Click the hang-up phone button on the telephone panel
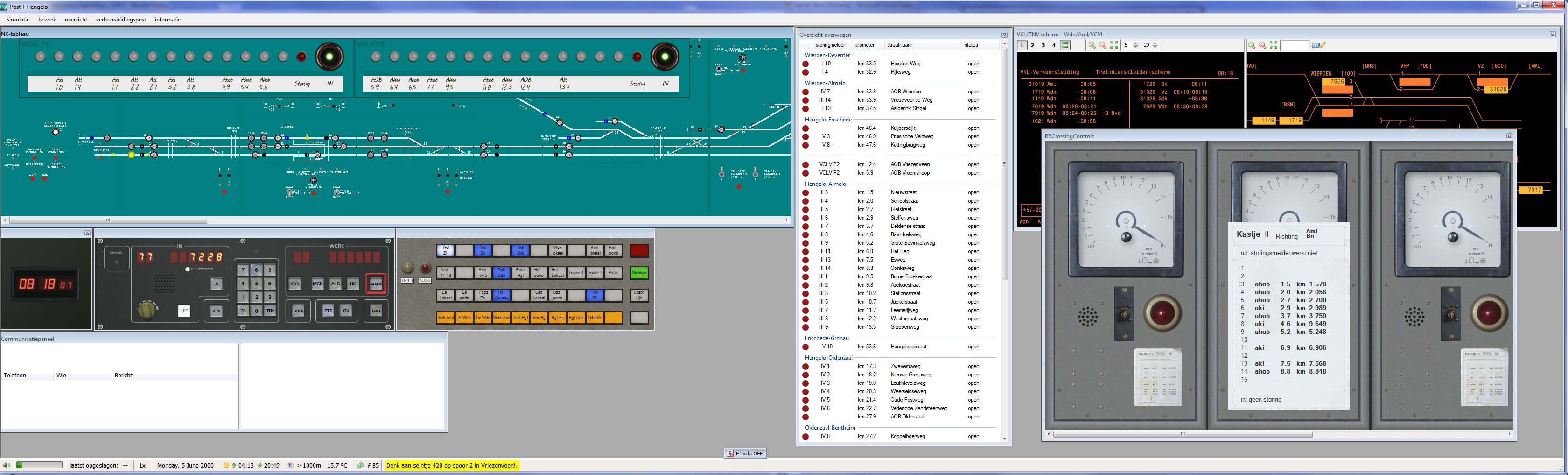The width and height of the screenshot is (1568, 475). (x=217, y=311)
